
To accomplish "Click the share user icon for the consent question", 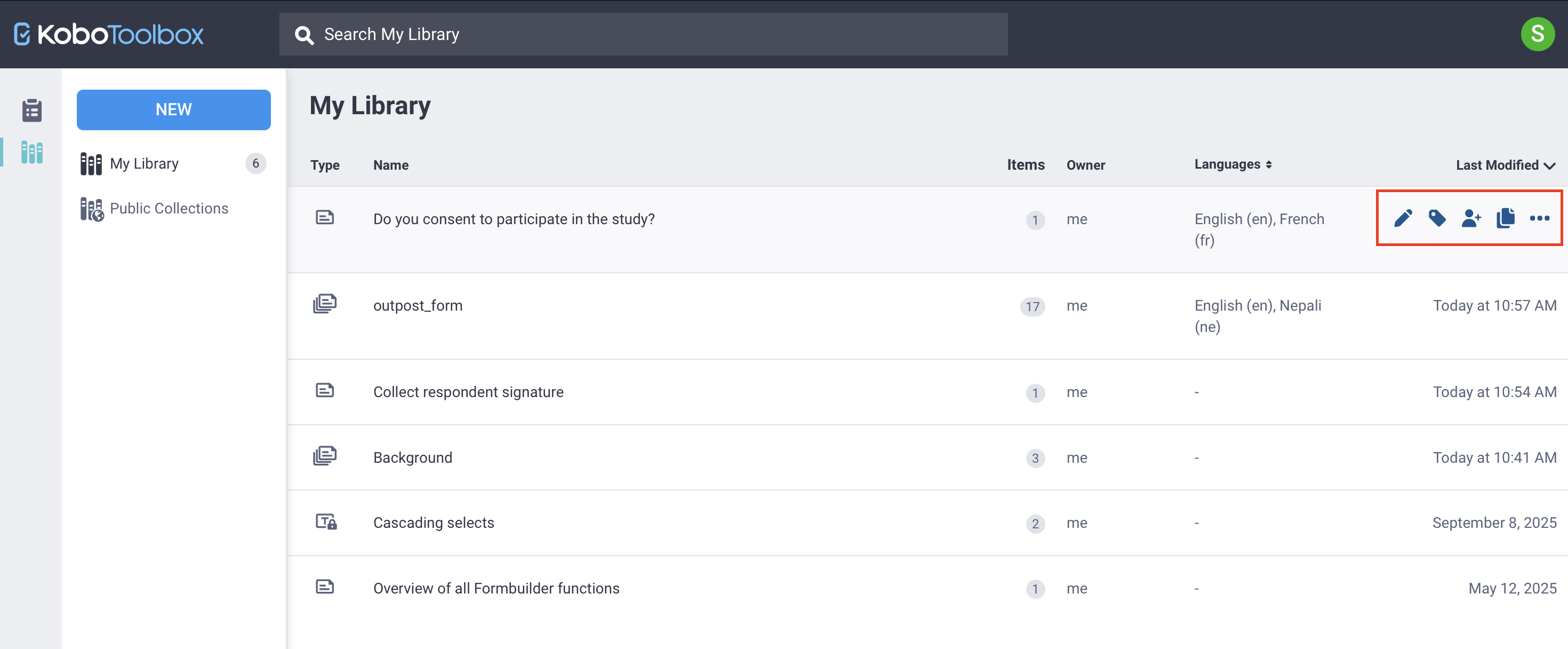I will tap(1471, 218).
